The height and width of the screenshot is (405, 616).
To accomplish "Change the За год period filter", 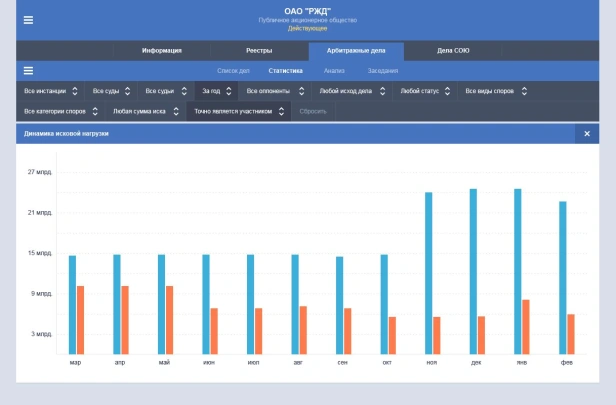I will 217,91.
